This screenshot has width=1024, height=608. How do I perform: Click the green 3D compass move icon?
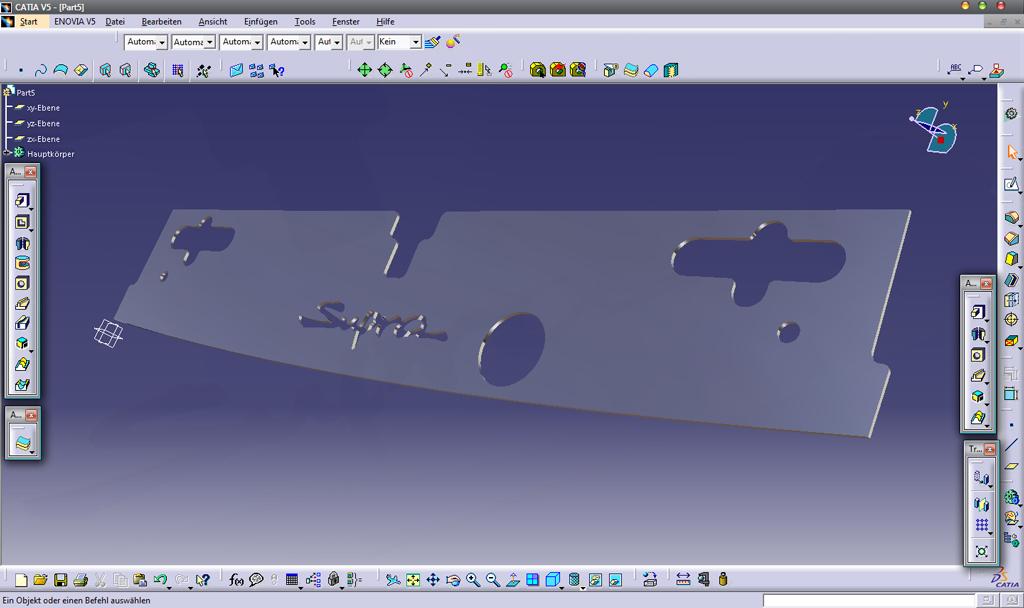364,70
